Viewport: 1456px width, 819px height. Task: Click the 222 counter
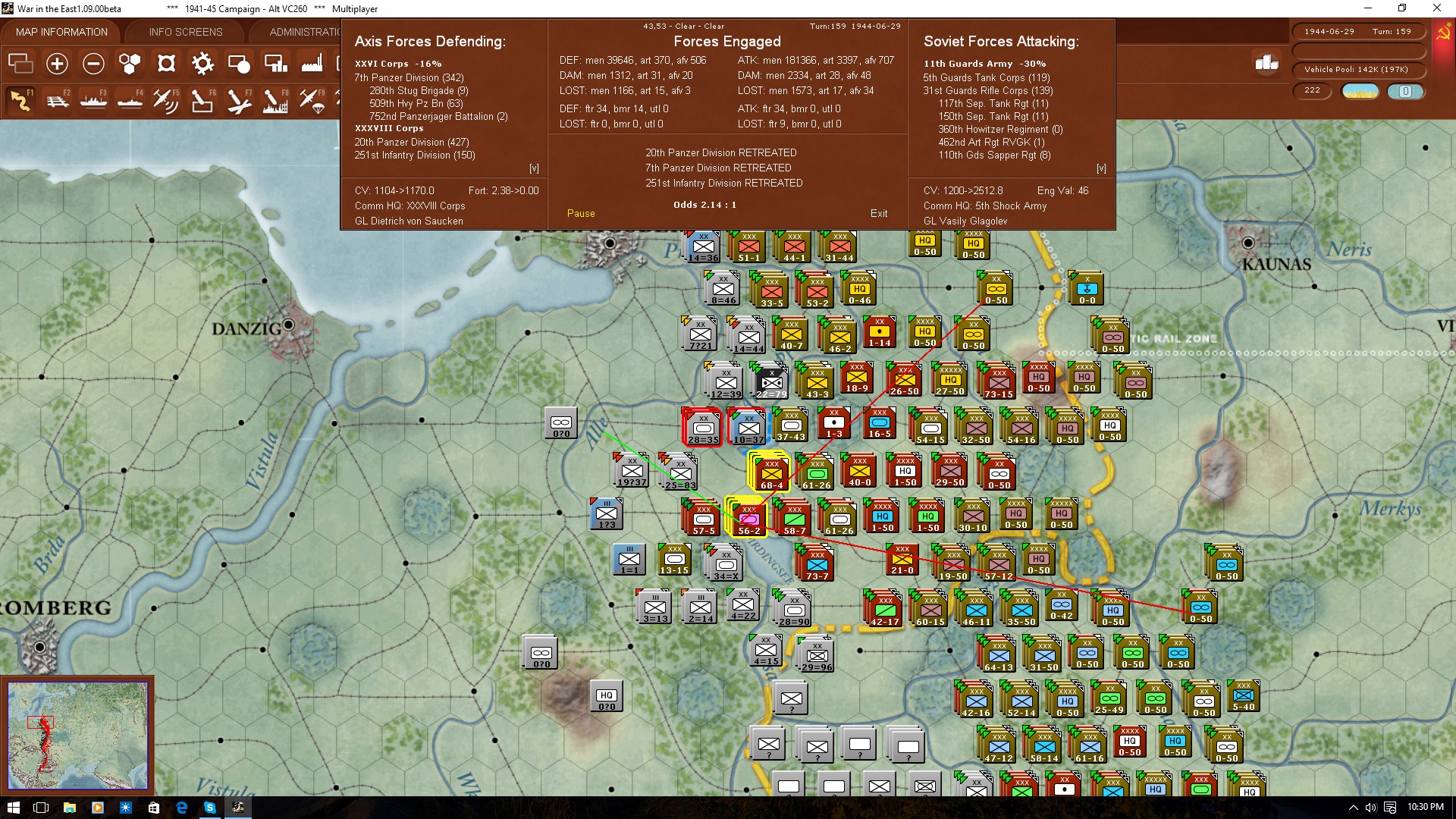click(x=1312, y=90)
